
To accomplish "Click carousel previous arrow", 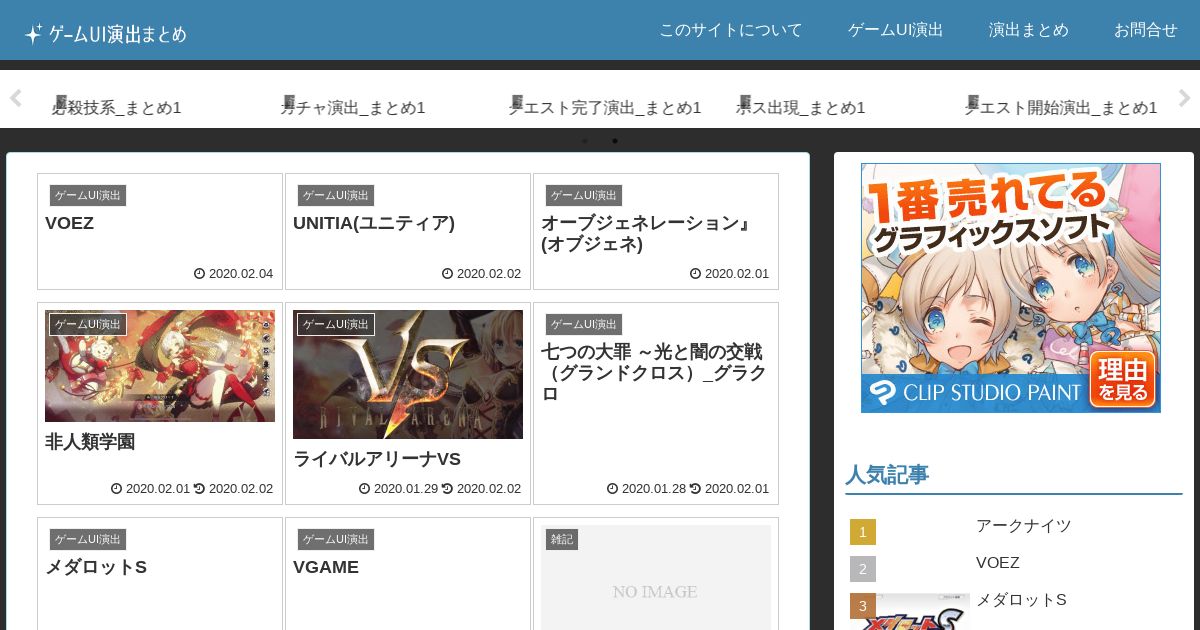I will pos(15,98).
